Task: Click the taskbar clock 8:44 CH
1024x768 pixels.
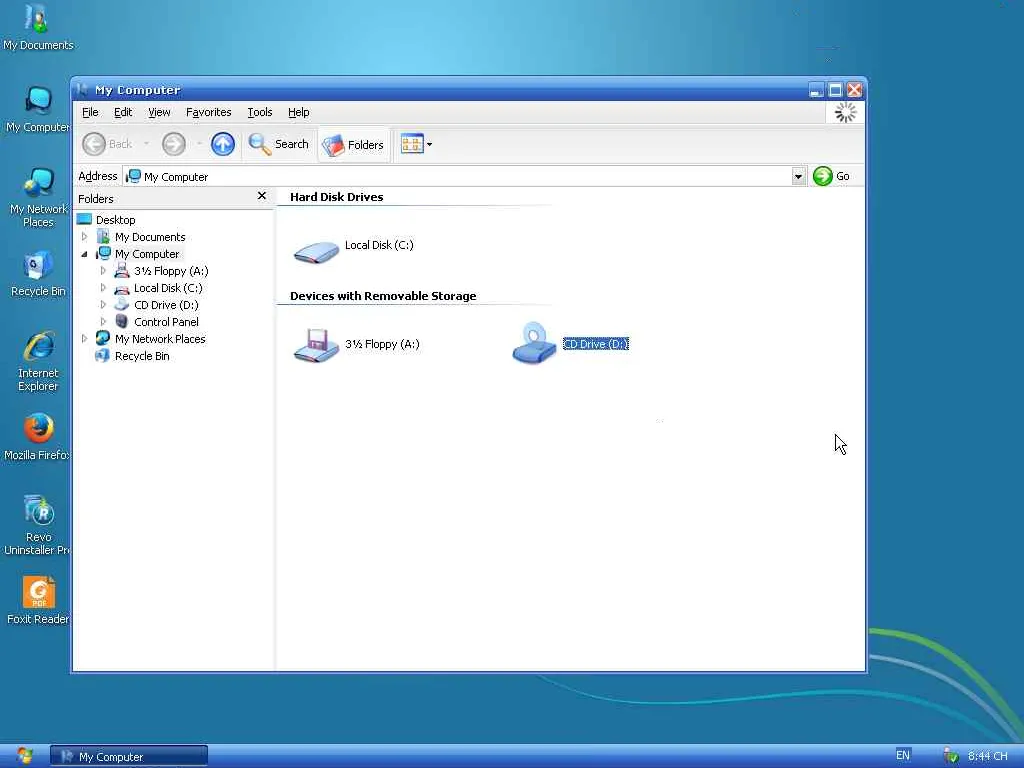Action: (987, 756)
